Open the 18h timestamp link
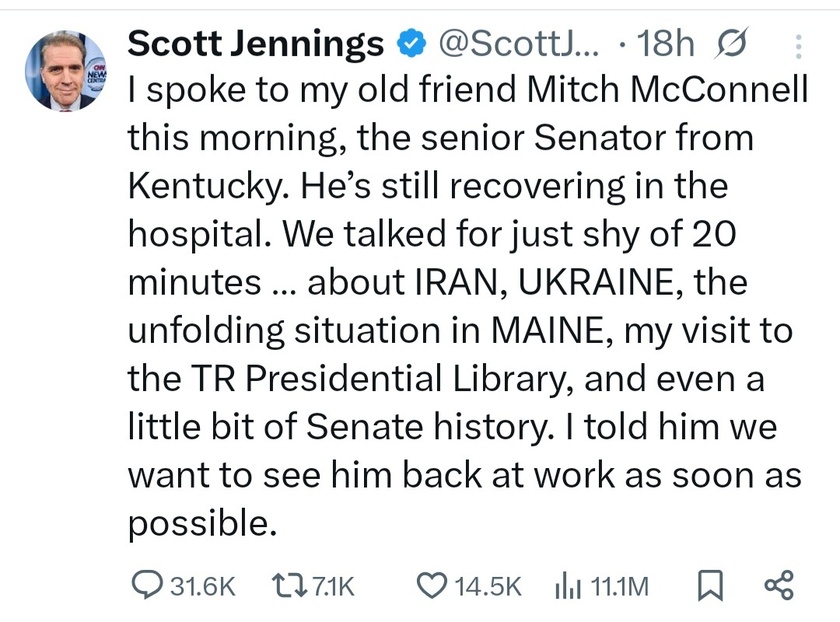This screenshot has width=840, height=622. 665,43
